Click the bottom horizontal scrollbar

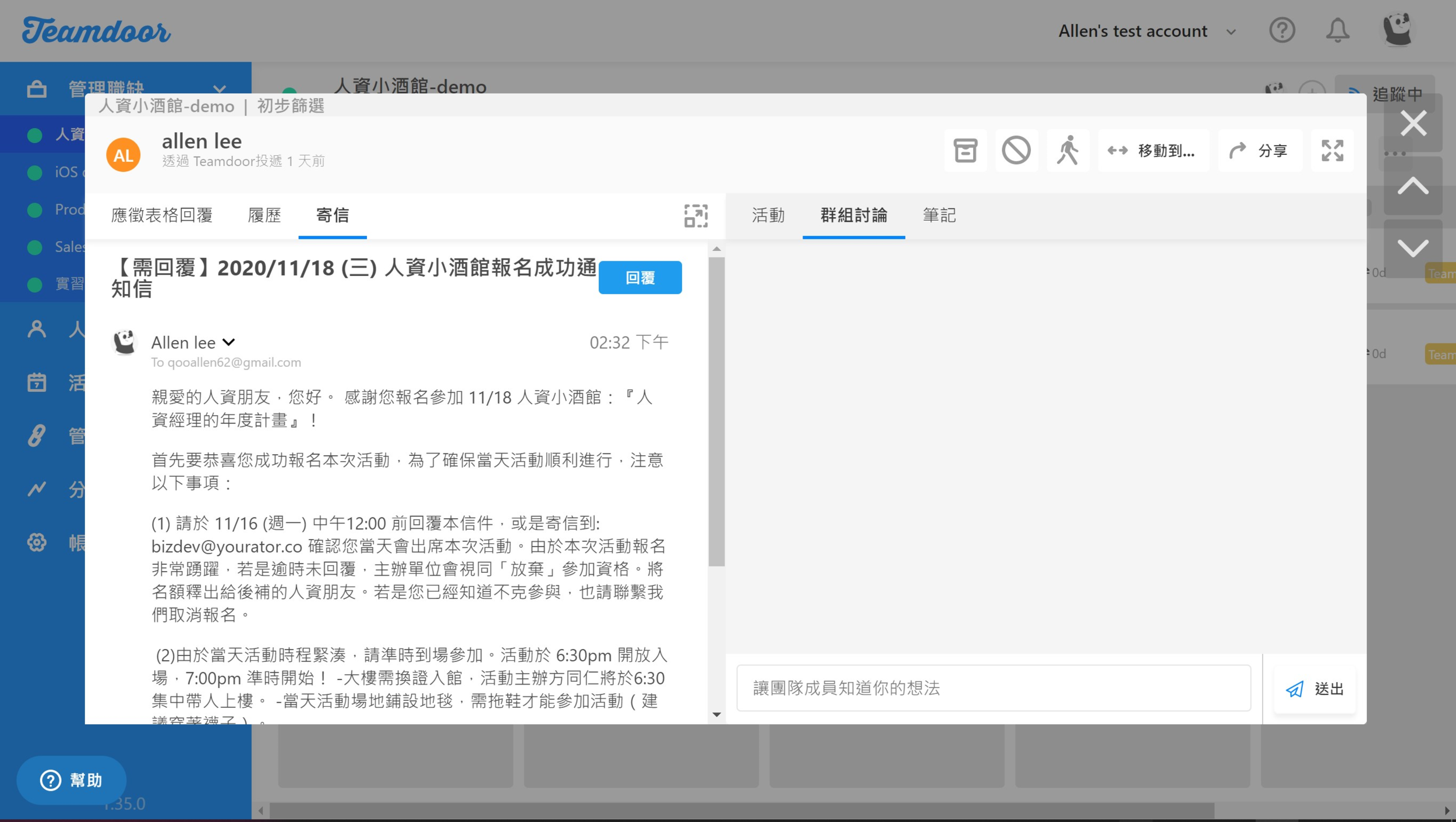click(741, 810)
